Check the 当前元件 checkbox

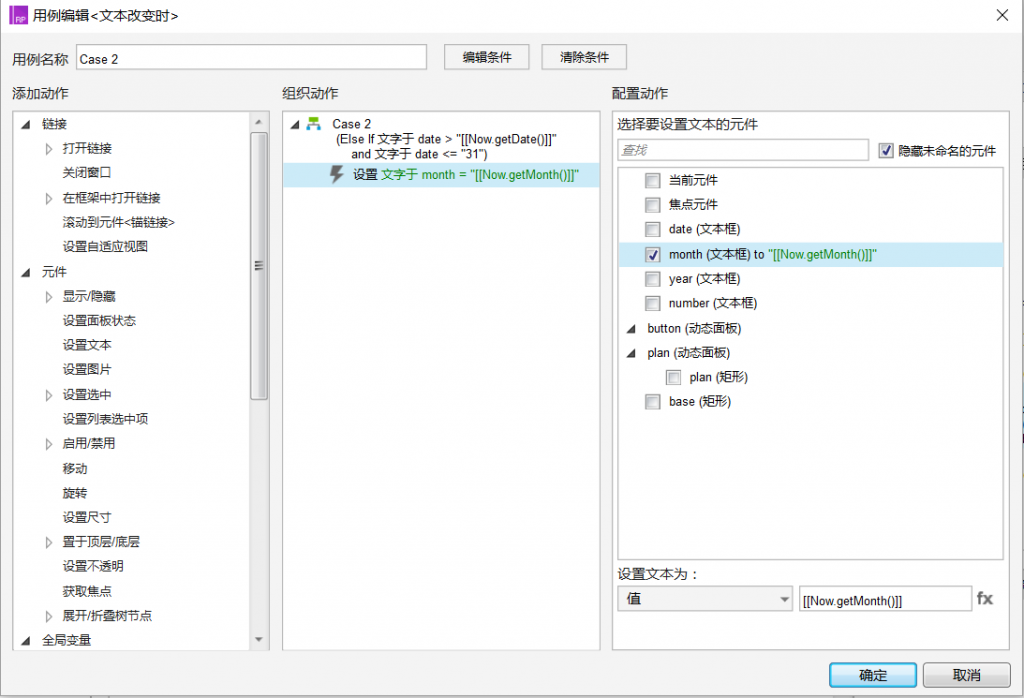click(x=652, y=180)
